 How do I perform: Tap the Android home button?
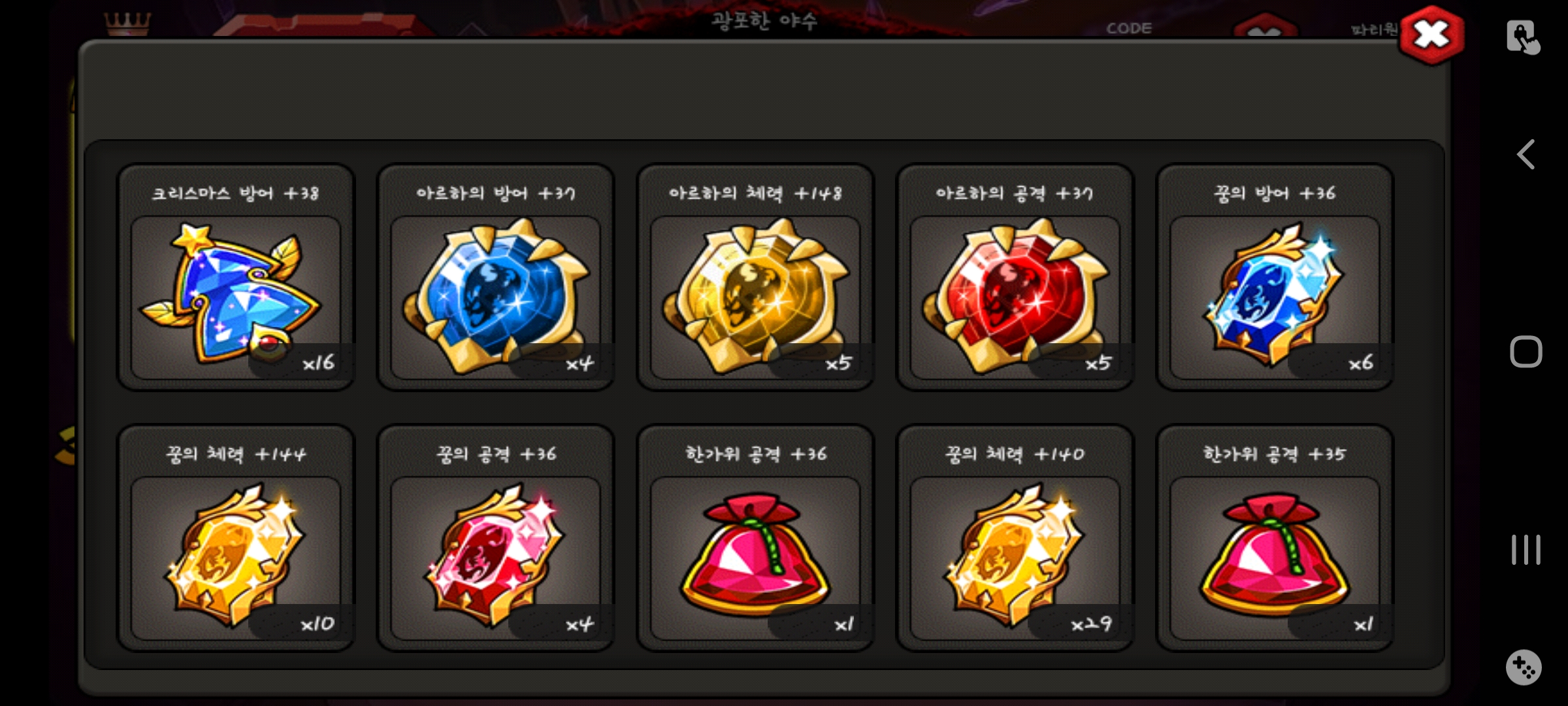click(1526, 352)
